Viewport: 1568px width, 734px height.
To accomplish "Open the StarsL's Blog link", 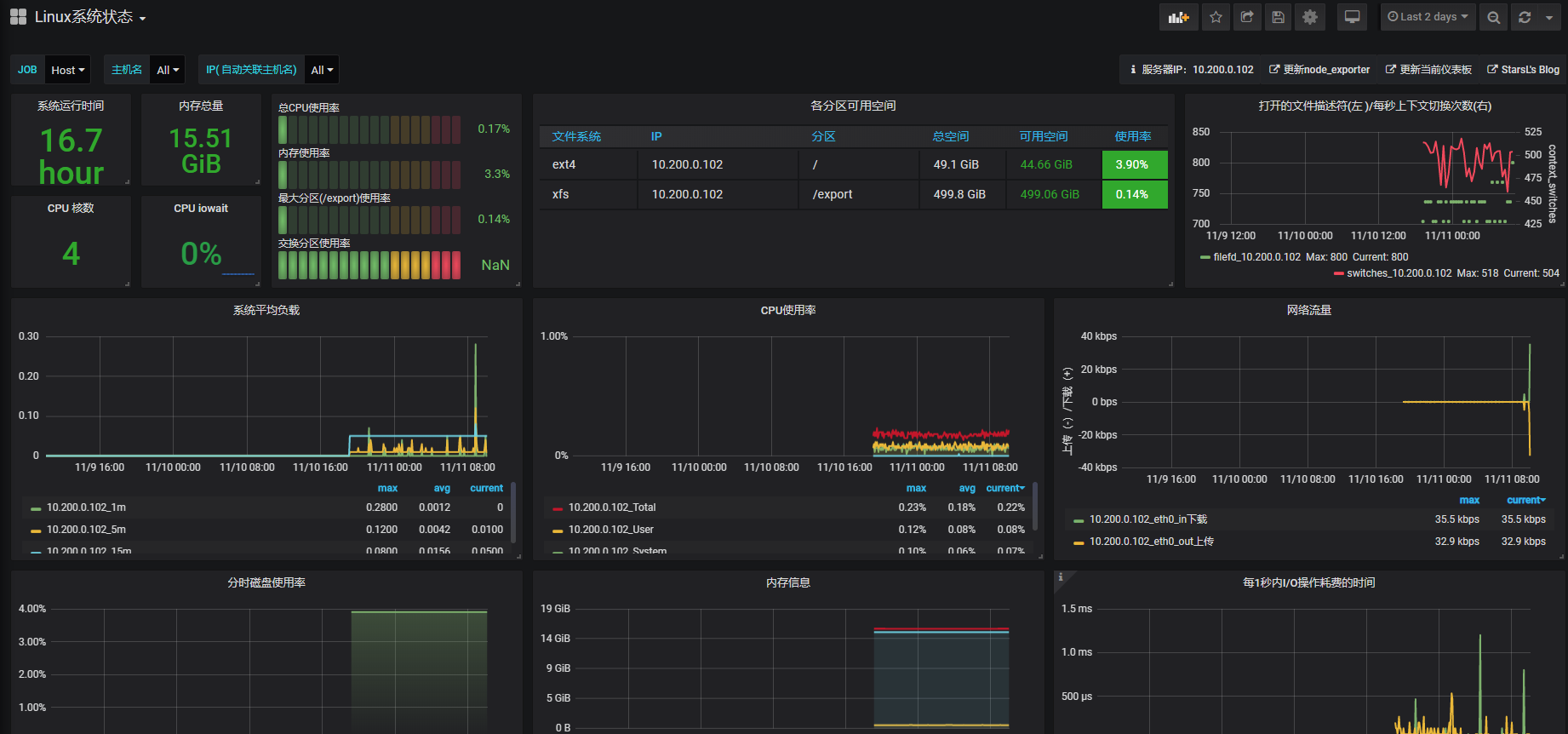I will click(x=1524, y=70).
